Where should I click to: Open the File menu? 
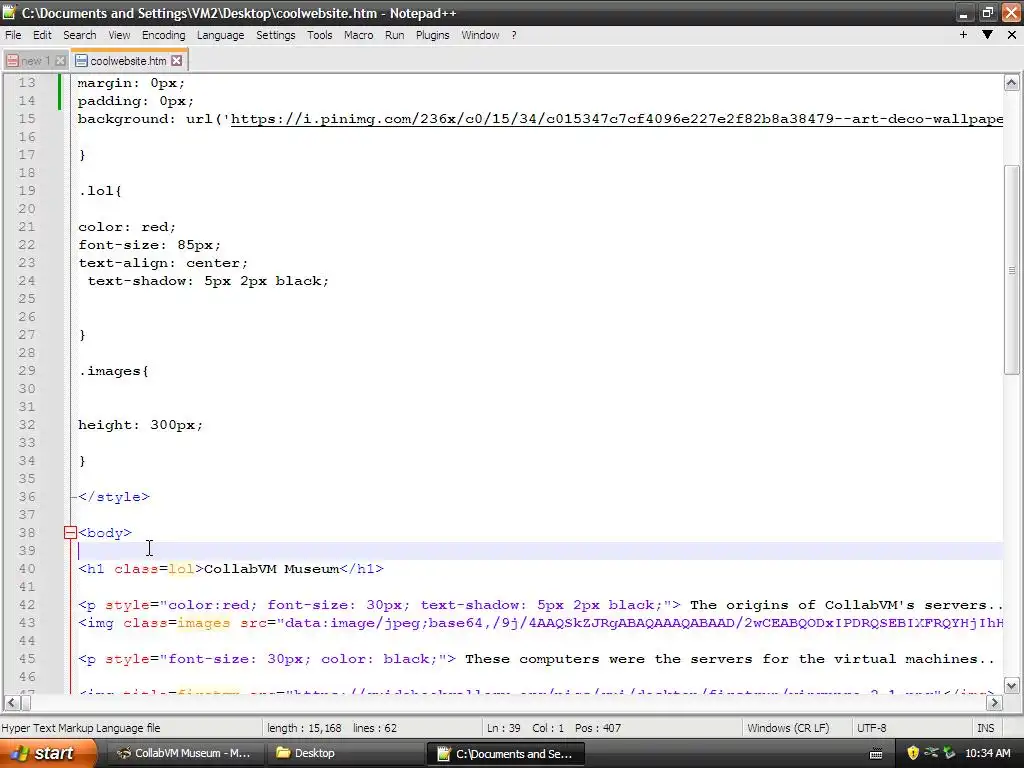[x=13, y=35]
